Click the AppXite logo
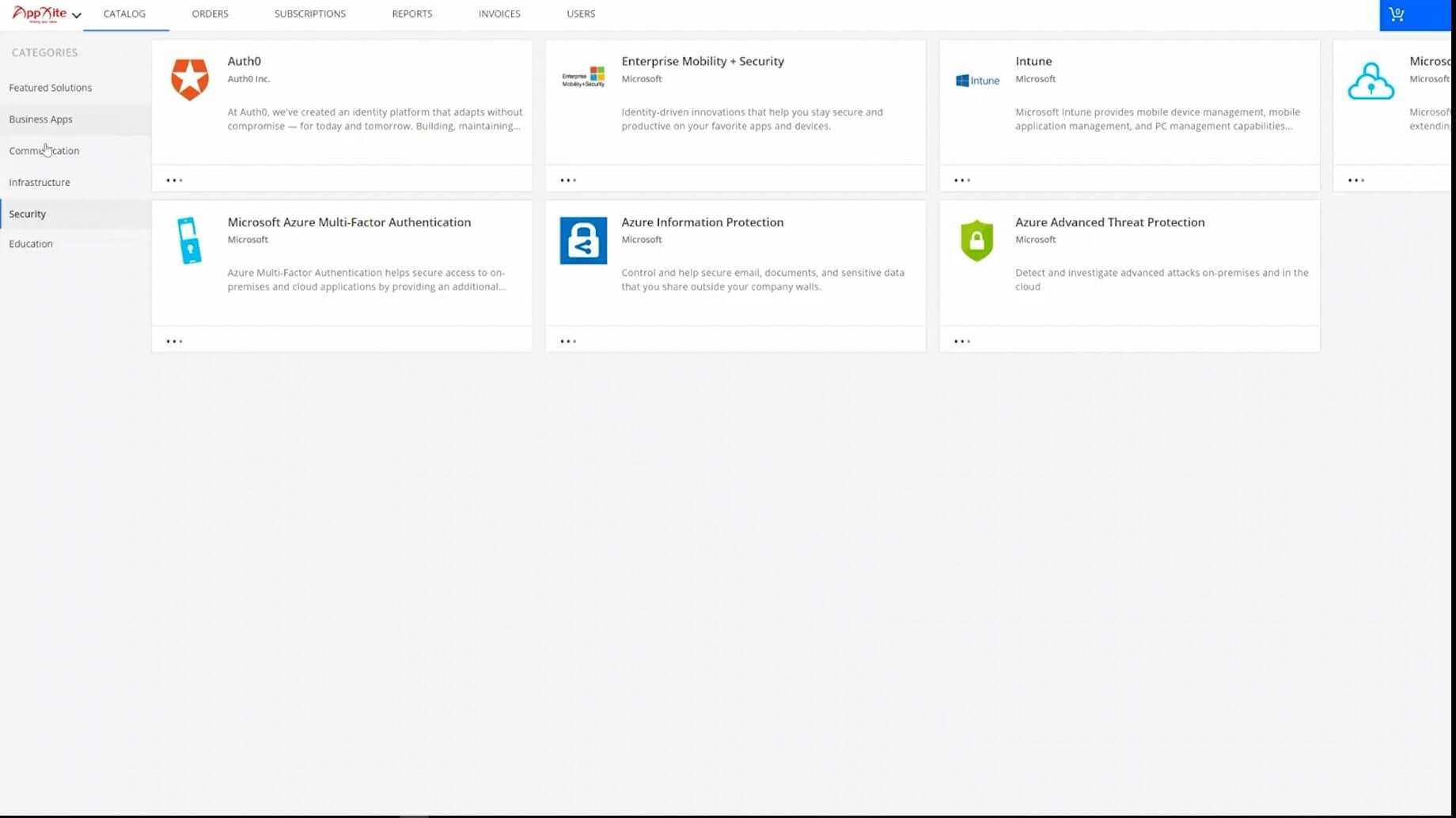 point(40,13)
